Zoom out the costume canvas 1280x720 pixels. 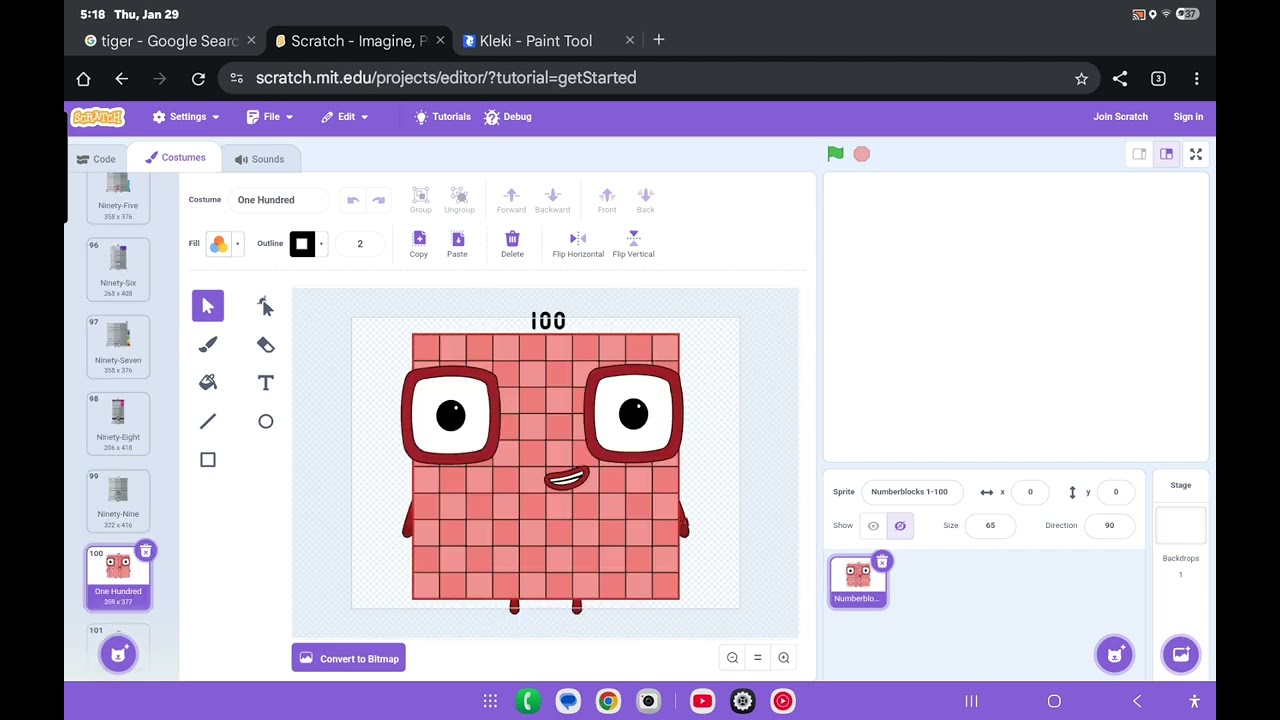point(732,657)
